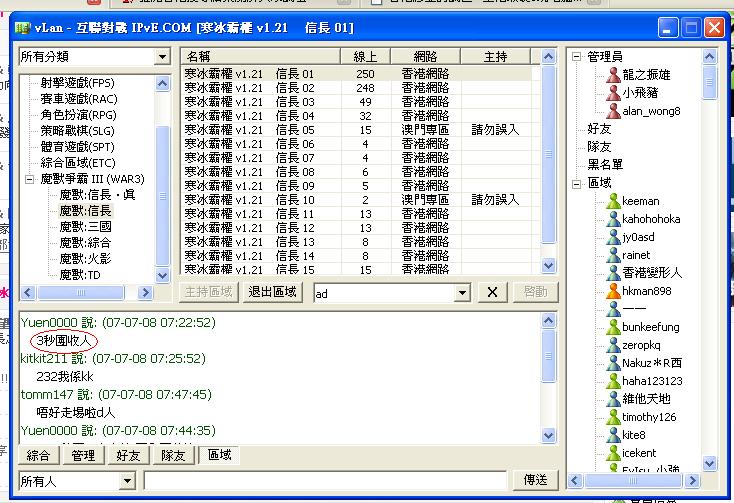This screenshot has height=503, width=734.
Task: Click the blue user icon beside rainet
Action: [613, 255]
